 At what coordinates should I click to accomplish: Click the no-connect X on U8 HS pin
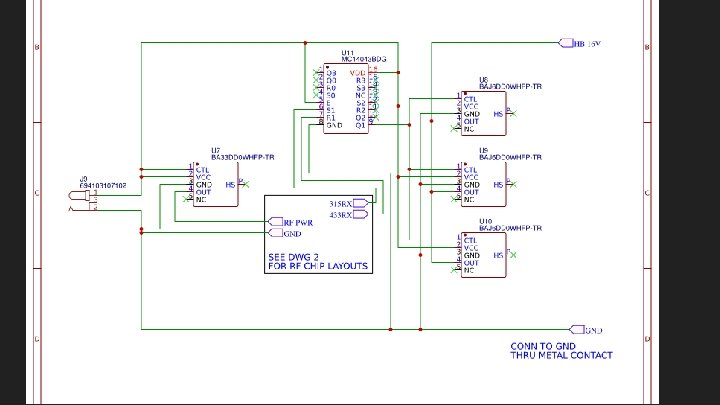pos(513,113)
